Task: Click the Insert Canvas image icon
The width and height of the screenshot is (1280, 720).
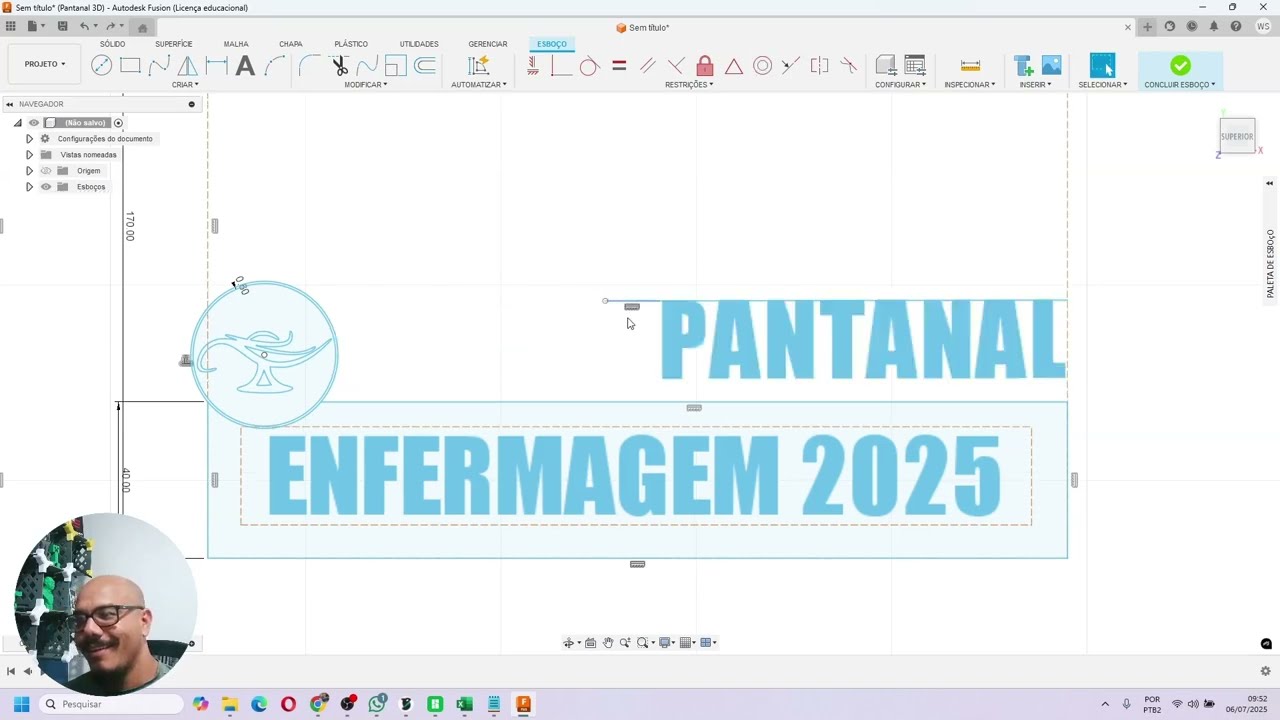Action: pyautogui.click(x=1051, y=66)
